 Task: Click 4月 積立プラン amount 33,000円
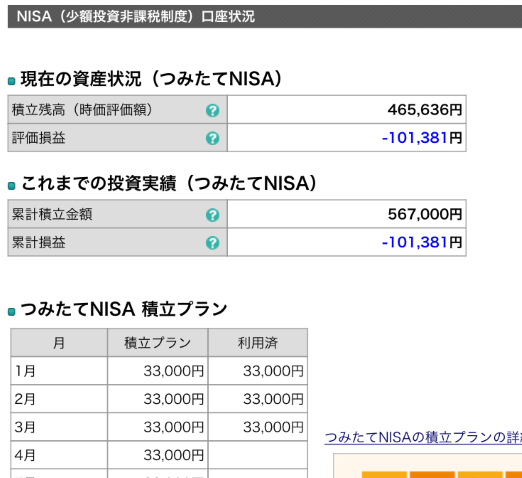(x=174, y=455)
